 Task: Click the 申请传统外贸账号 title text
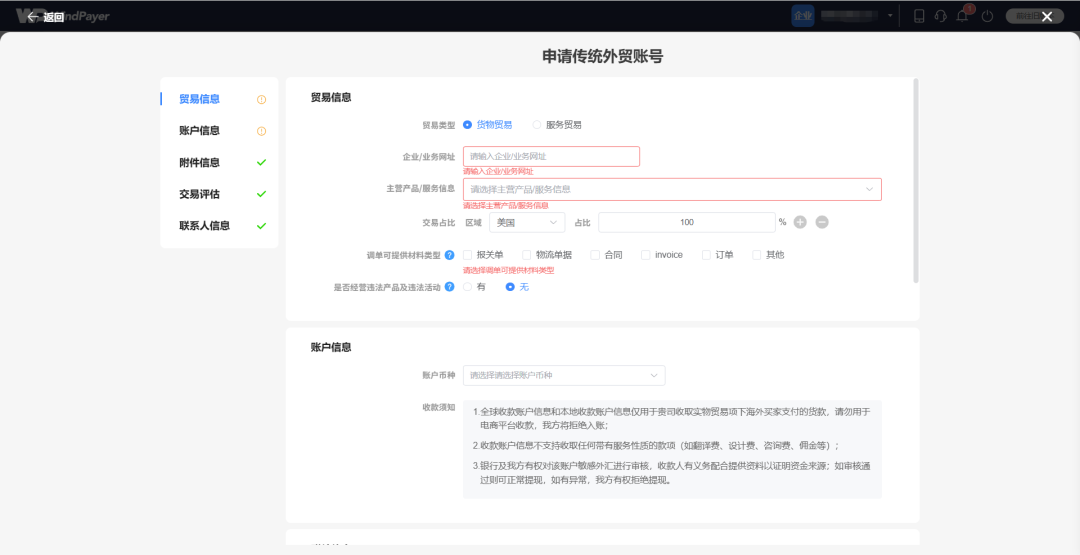tap(603, 56)
